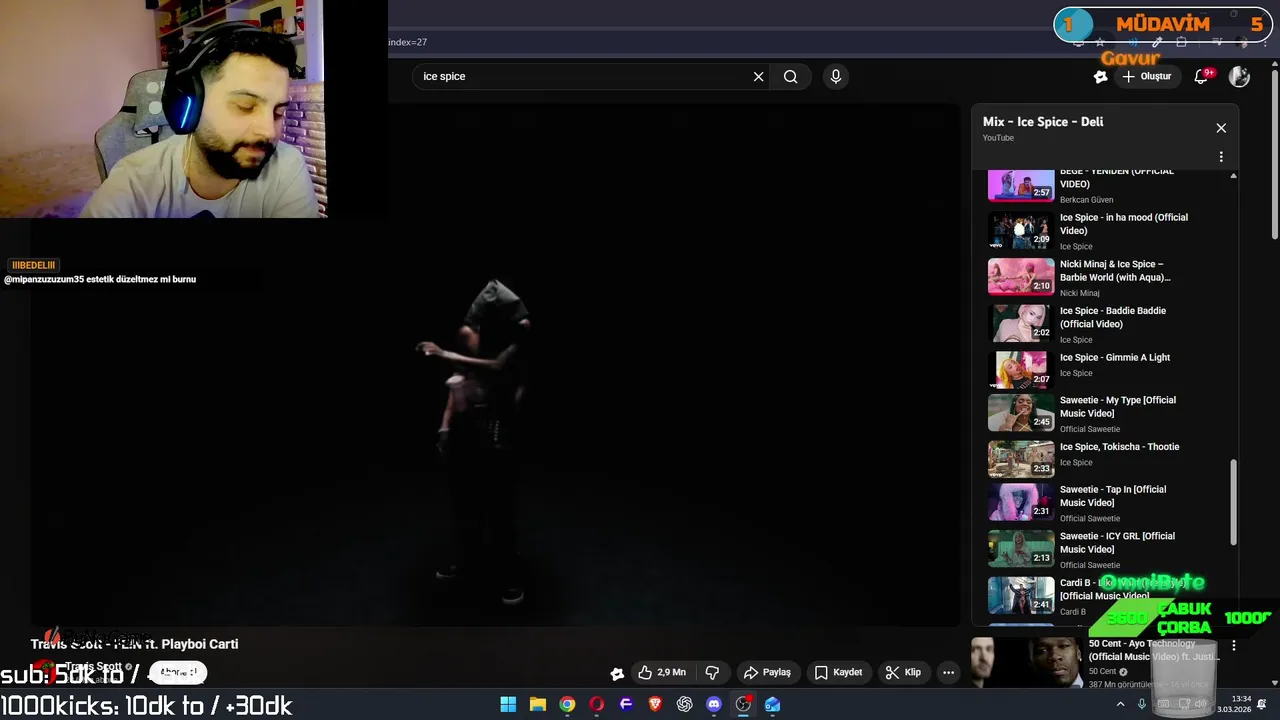This screenshot has width=1280, height=720.
Task: Select the Barbie World video thumbnail
Action: point(1021,277)
